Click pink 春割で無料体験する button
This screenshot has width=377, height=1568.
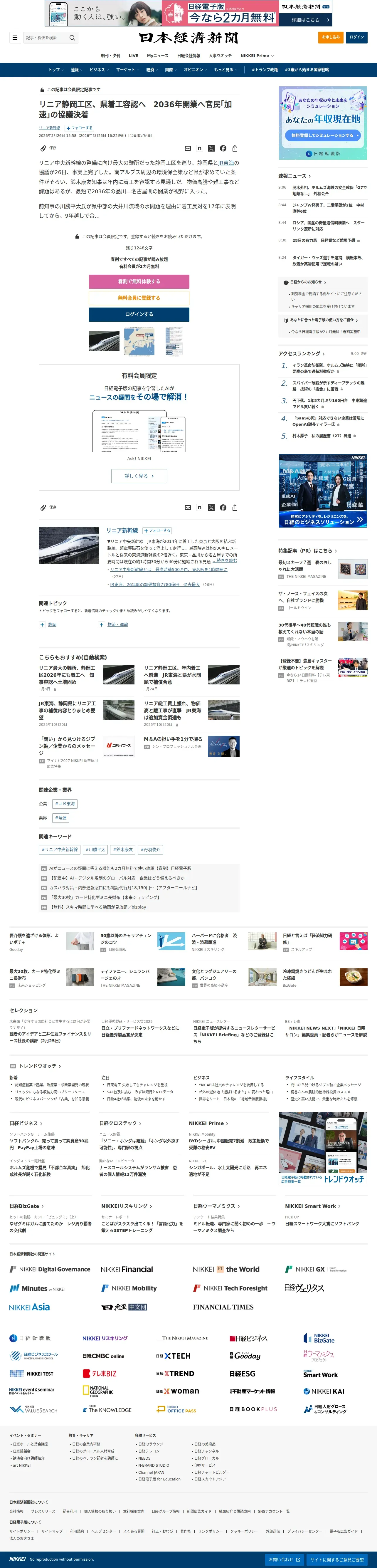point(139,281)
